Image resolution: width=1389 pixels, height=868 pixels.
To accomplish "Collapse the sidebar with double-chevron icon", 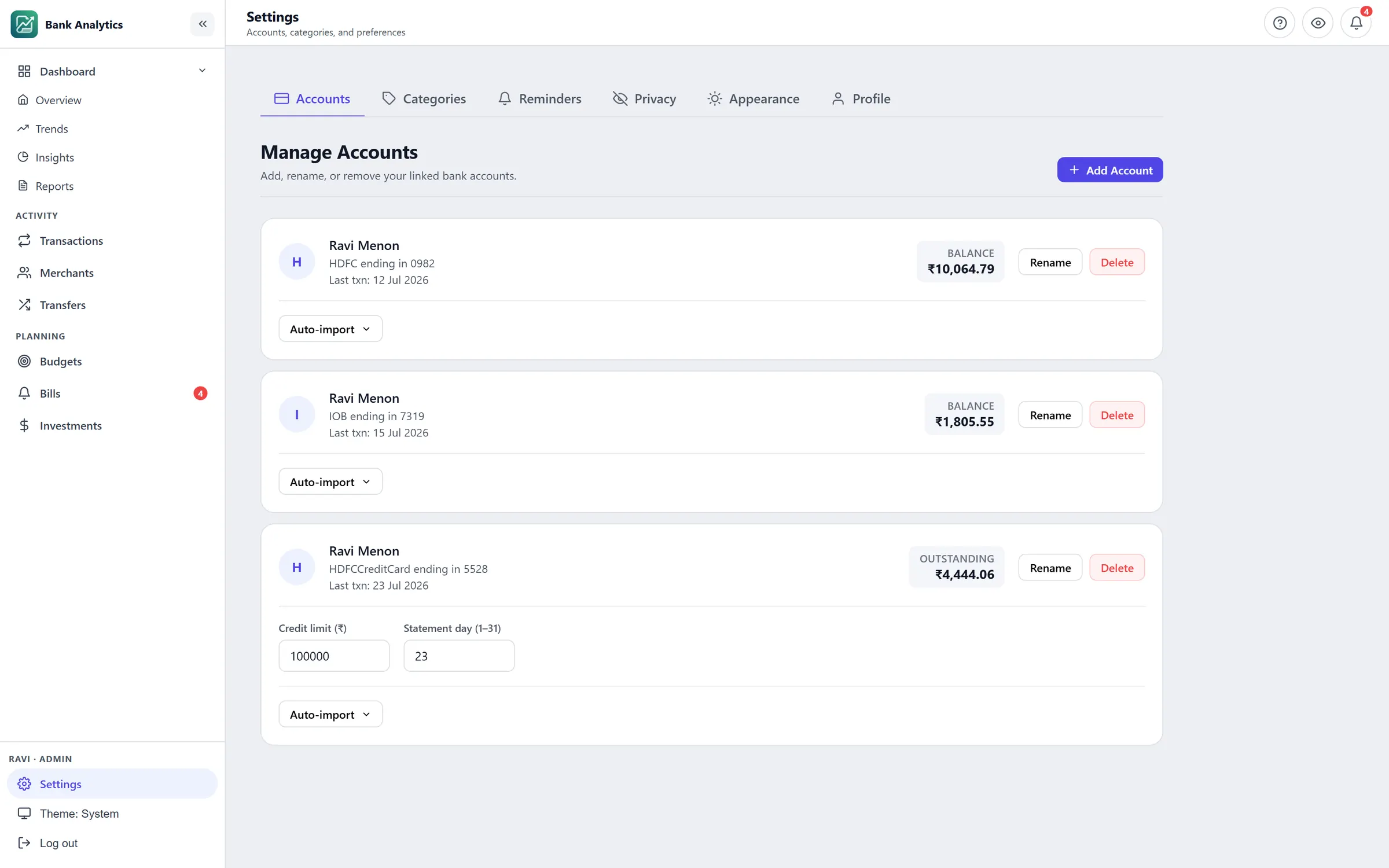I will tap(203, 24).
